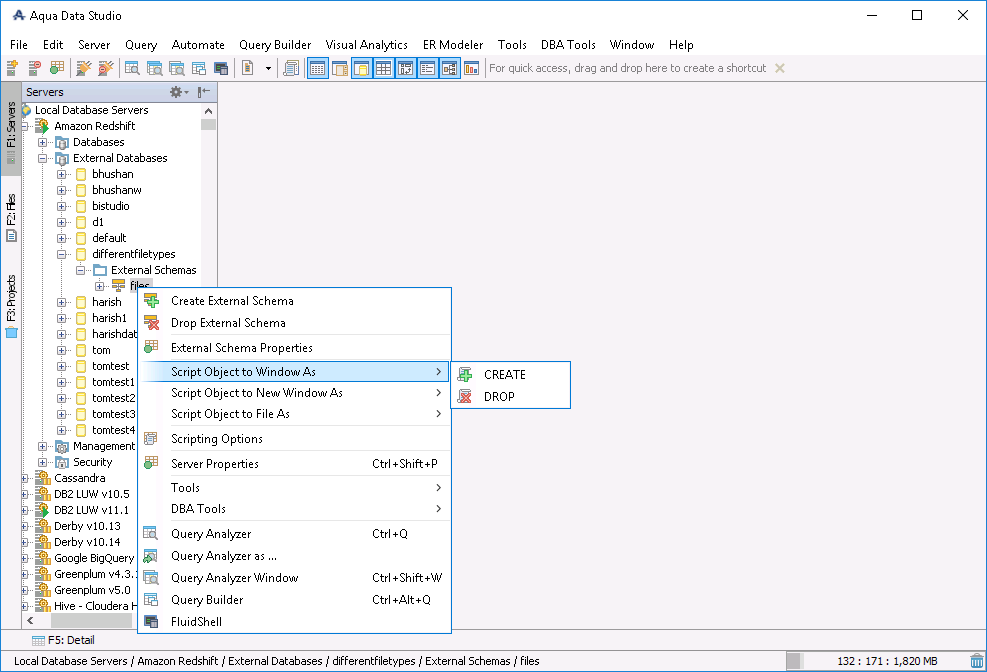Choose Drop External Schema

[228, 323]
